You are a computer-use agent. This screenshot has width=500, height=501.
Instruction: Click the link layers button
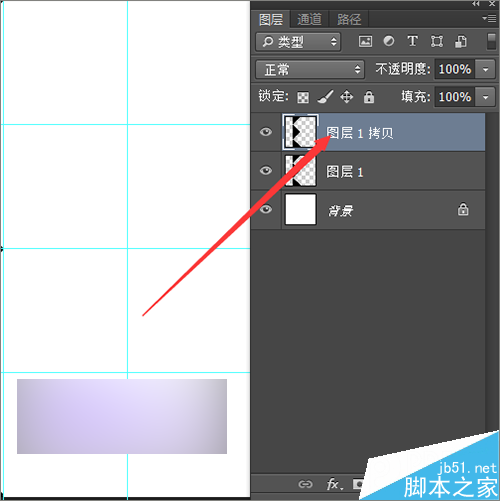point(305,484)
